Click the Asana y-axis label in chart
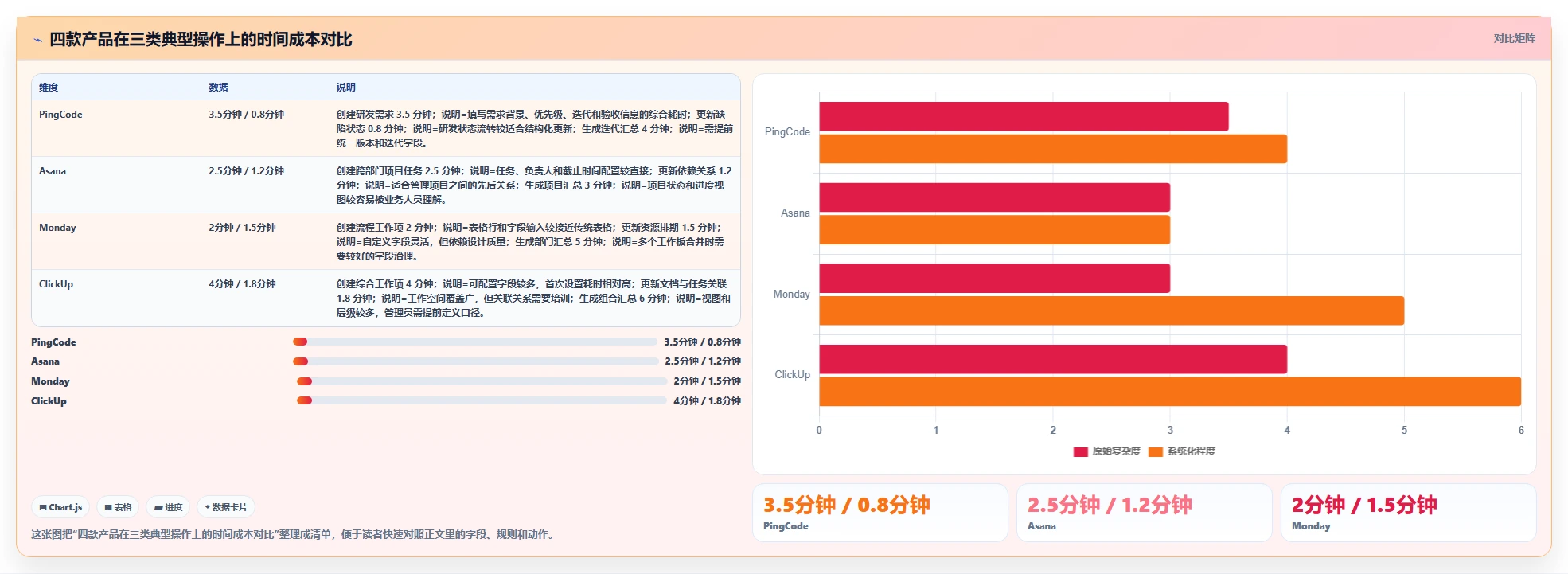 (795, 213)
